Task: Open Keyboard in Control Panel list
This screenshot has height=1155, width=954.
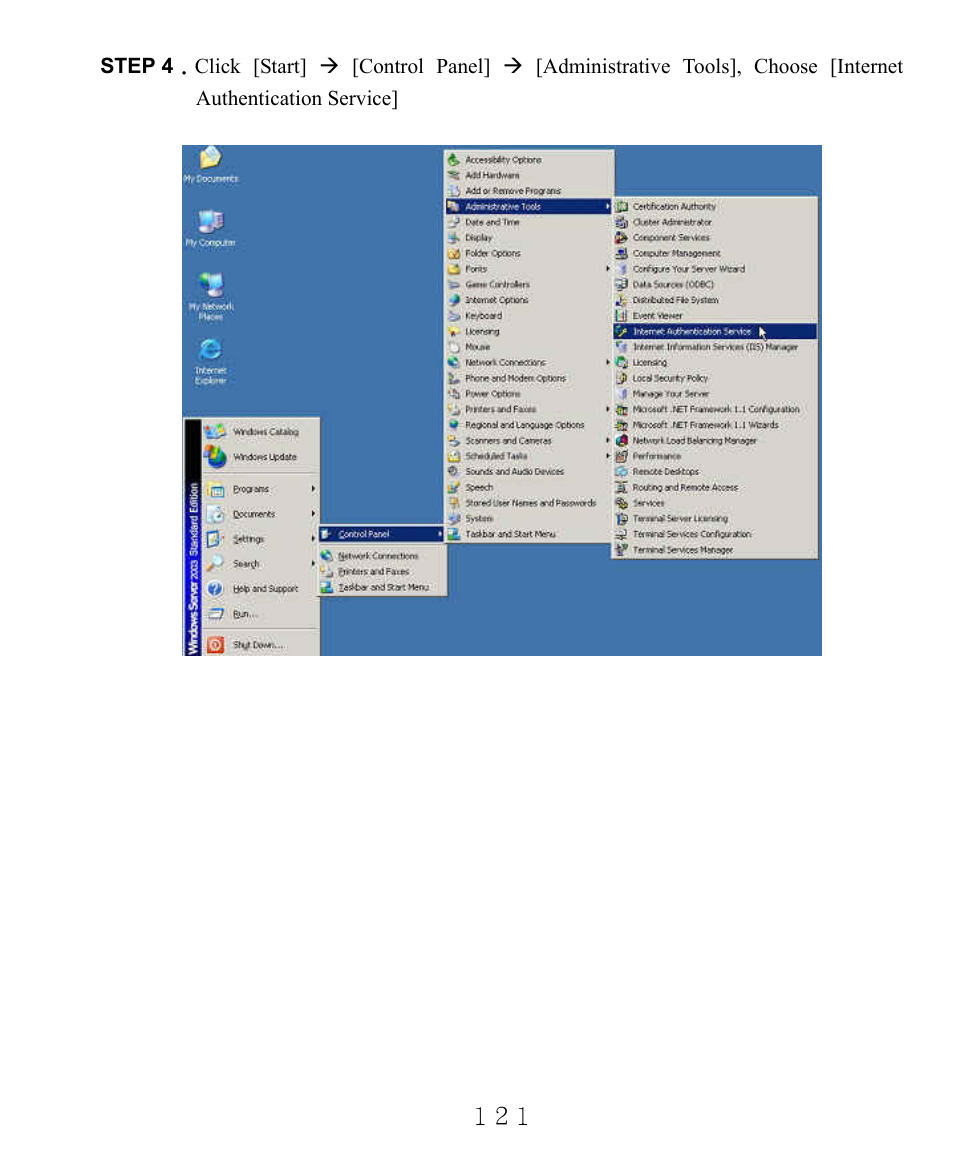Action: 530,315
